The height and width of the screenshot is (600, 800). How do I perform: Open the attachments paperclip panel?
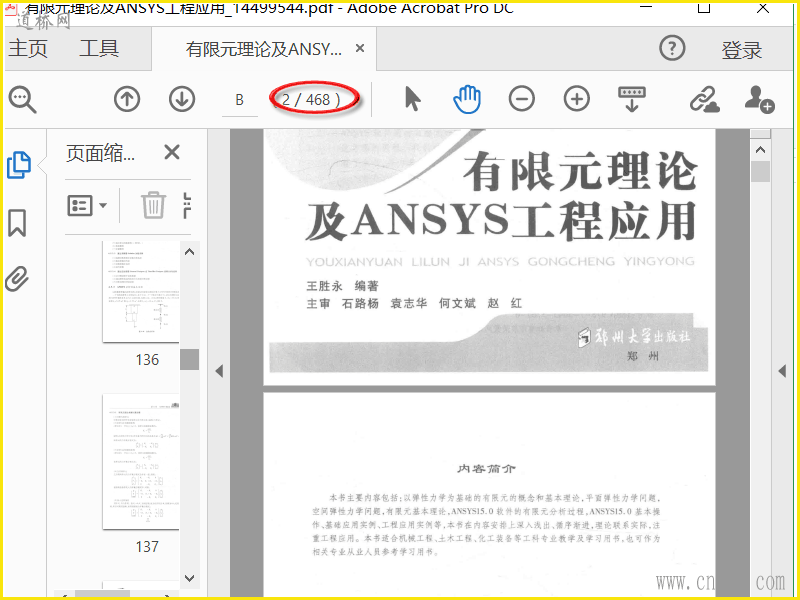click(17, 279)
